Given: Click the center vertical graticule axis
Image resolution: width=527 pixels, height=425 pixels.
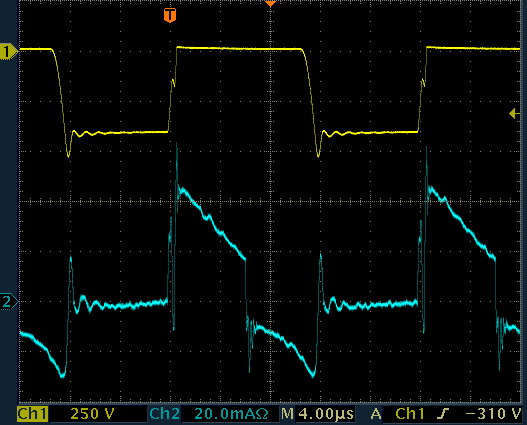Looking at the screenshot, I should [271, 202].
